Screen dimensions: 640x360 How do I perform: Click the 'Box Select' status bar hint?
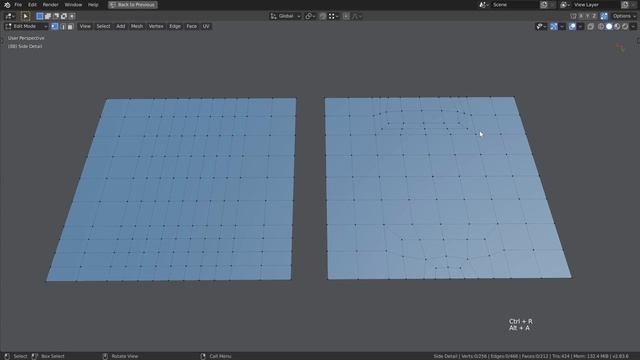(53, 356)
